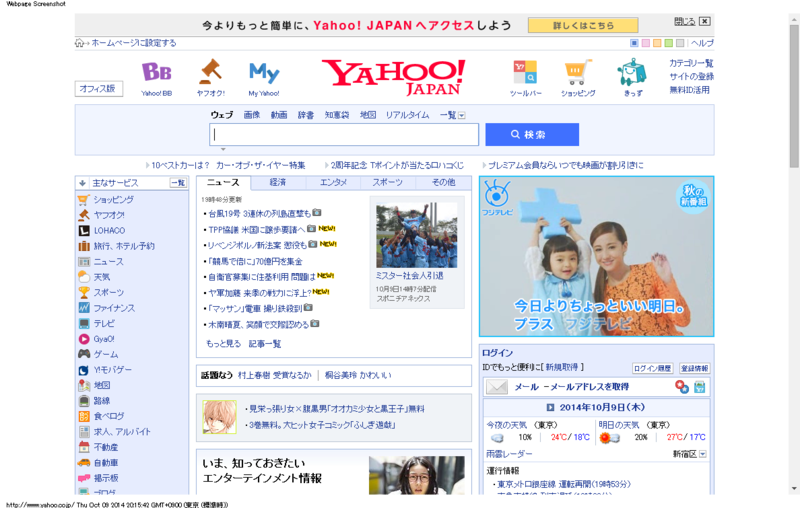
Task: Open the finance chart icon in sidebar
Action: [x=84, y=308]
